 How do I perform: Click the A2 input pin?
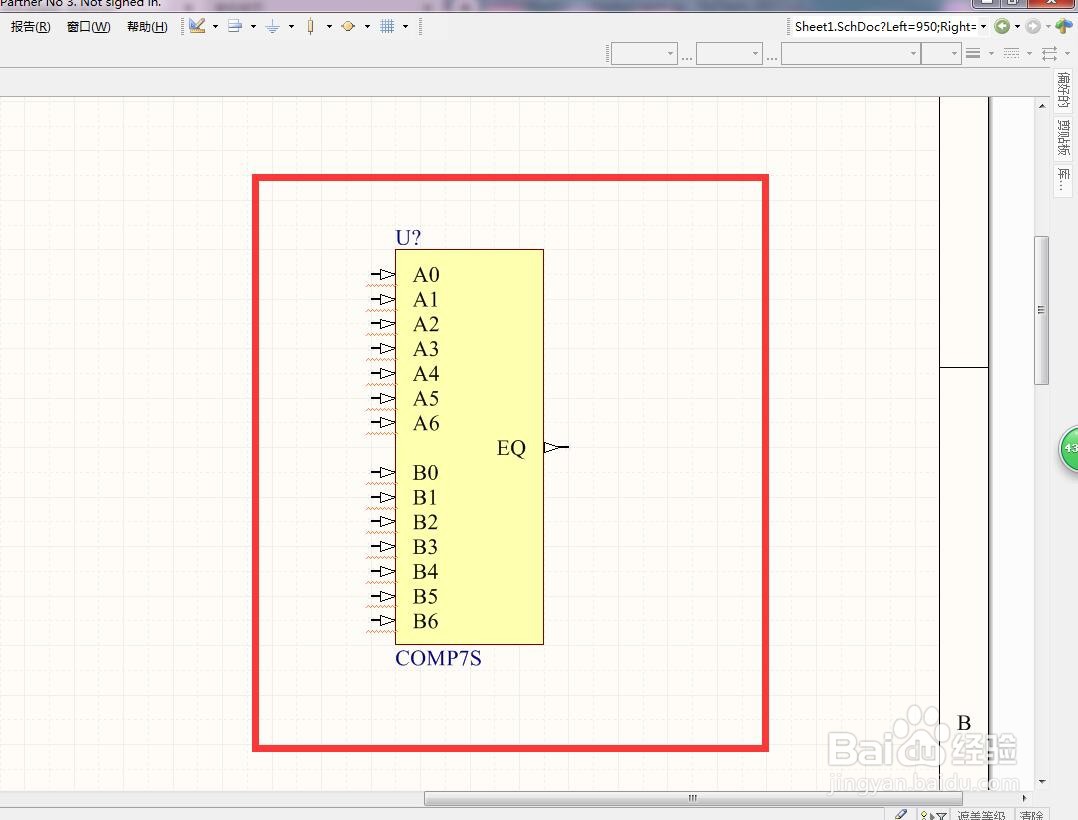pyautogui.click(x=383, y=324)
